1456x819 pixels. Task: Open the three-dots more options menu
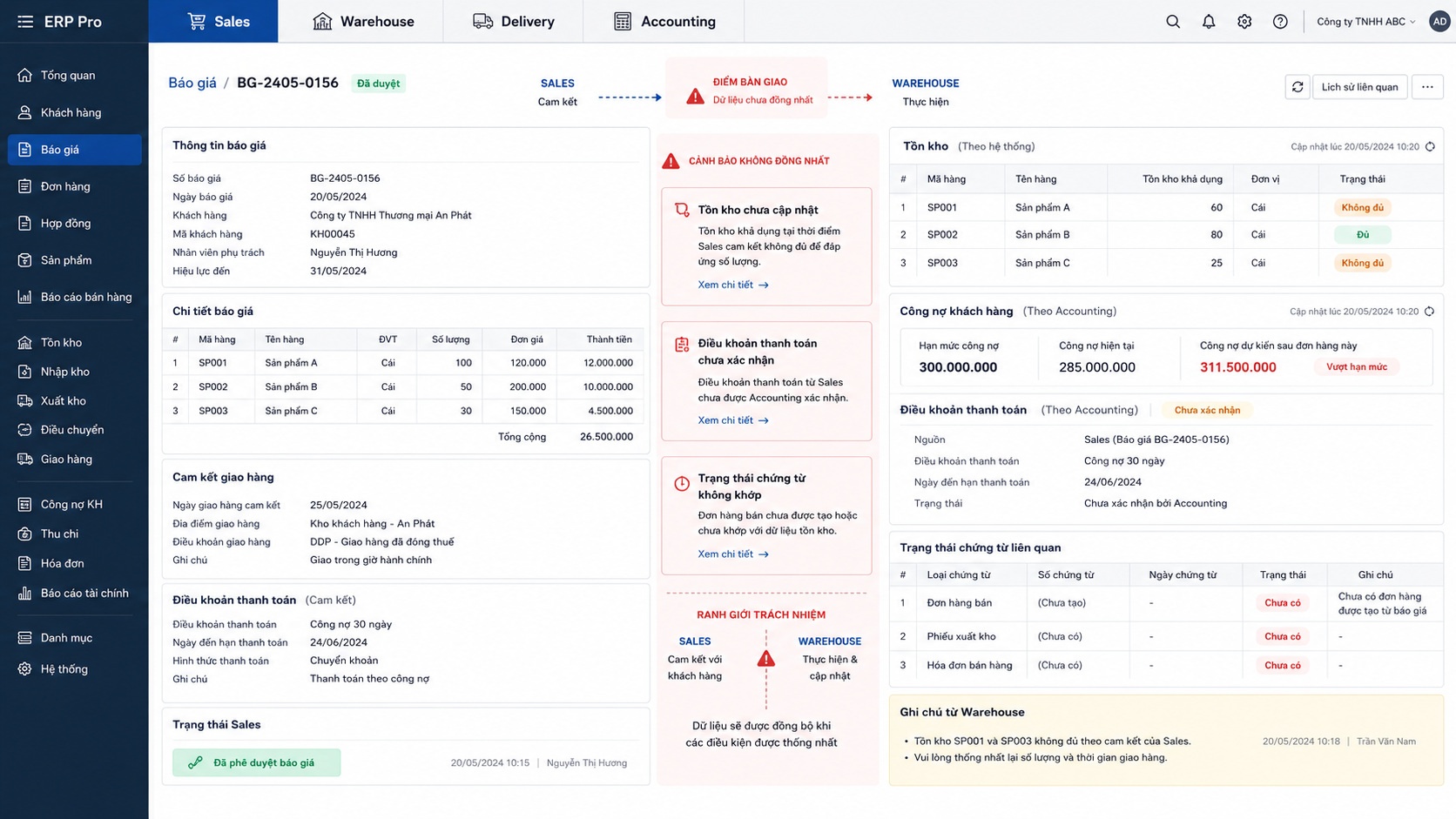1427,87
